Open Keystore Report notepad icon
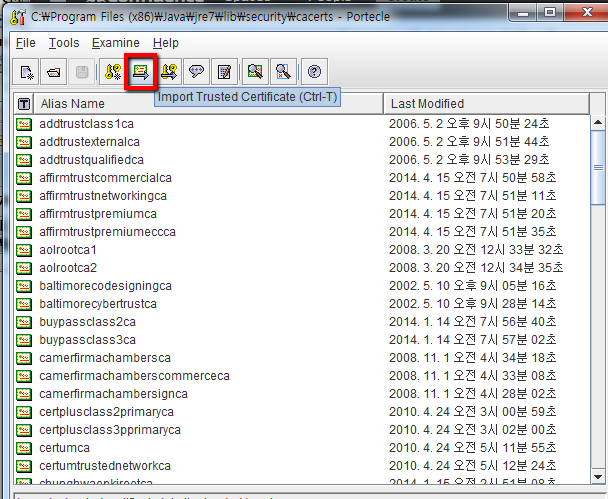The image size is (608, 499). tap(224, 72)
